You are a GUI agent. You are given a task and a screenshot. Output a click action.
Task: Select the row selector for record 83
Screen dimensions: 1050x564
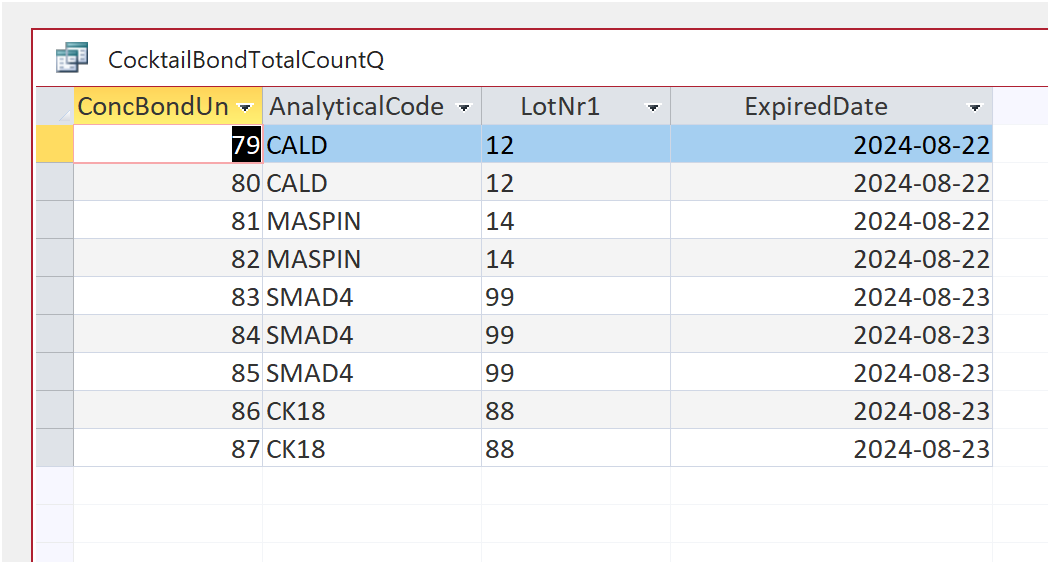pos(55,296)
